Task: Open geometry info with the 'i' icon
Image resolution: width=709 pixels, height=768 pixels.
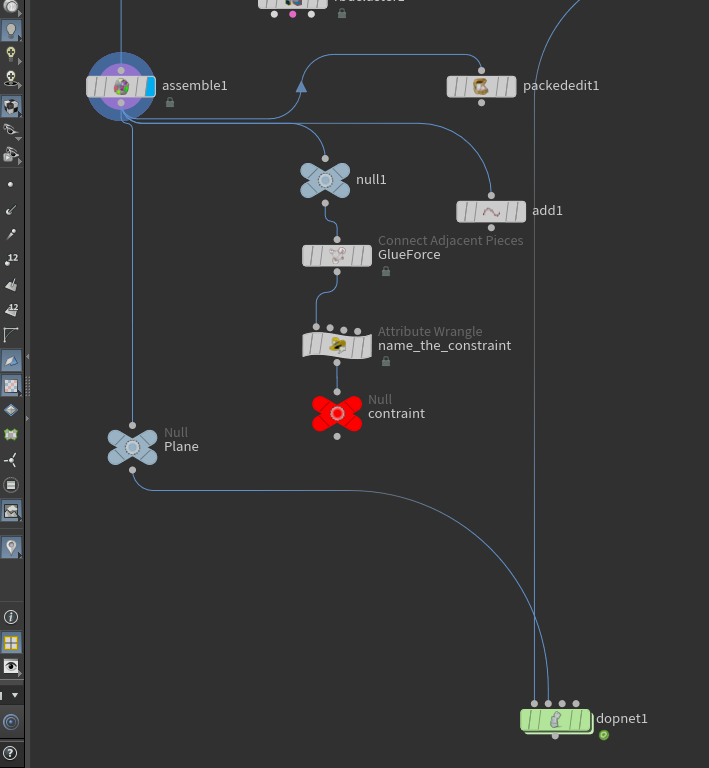Action: coord(11,617)
